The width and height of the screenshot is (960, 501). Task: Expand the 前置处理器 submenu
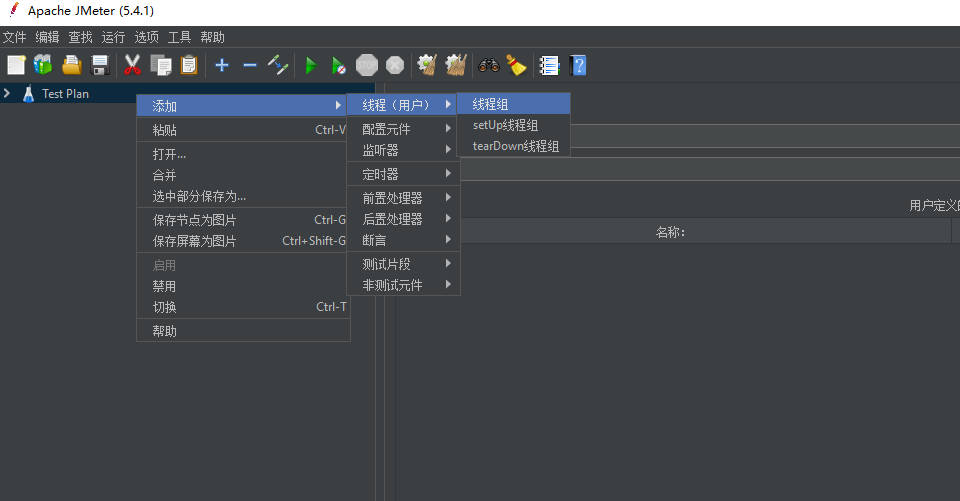[x=403, y=198]
